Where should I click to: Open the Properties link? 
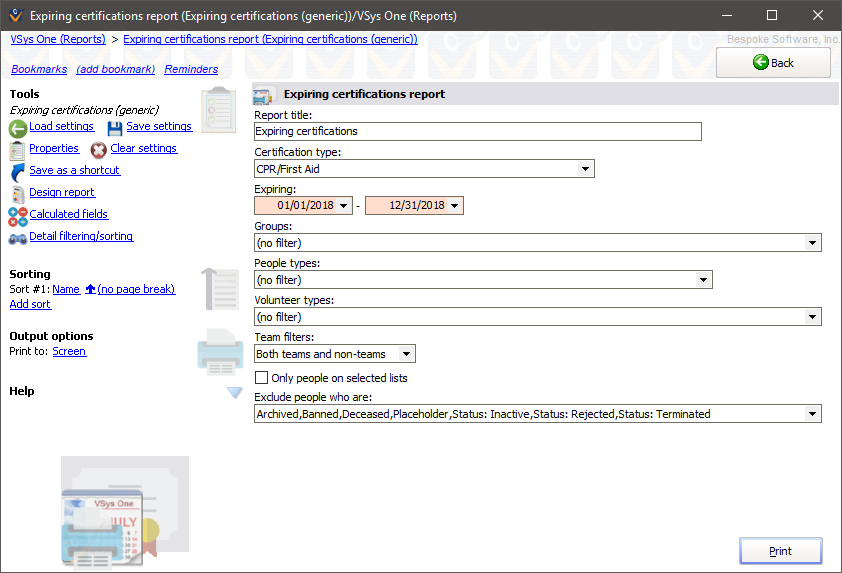point(54,148)
